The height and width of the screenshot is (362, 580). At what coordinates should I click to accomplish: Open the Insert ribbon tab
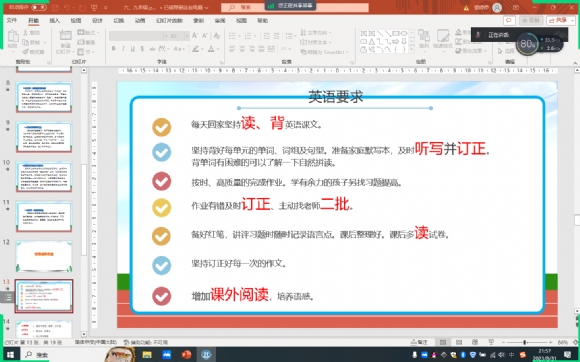tap(55, 20)
